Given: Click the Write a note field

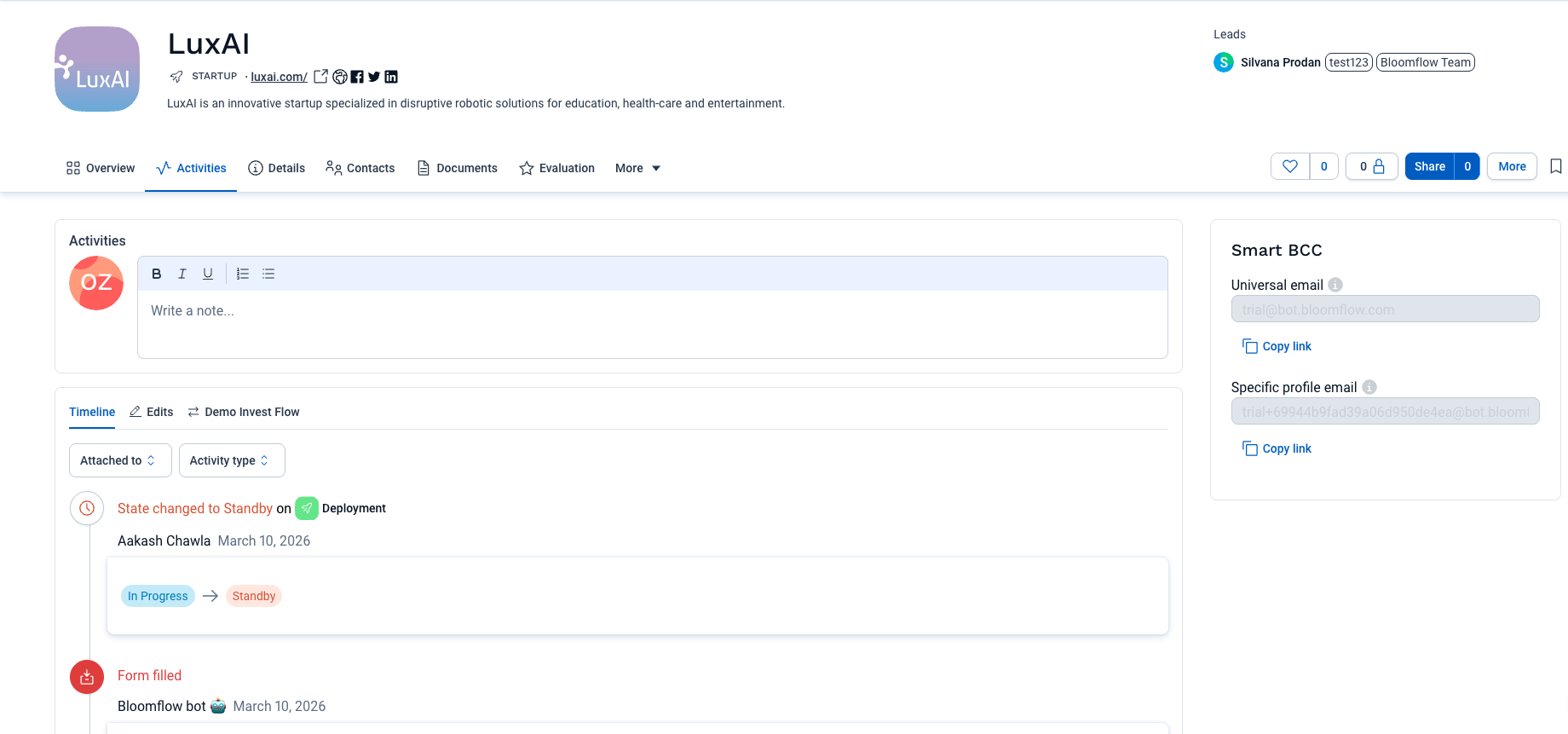Looking at the screenshot, I should click(x=653, y=324).
